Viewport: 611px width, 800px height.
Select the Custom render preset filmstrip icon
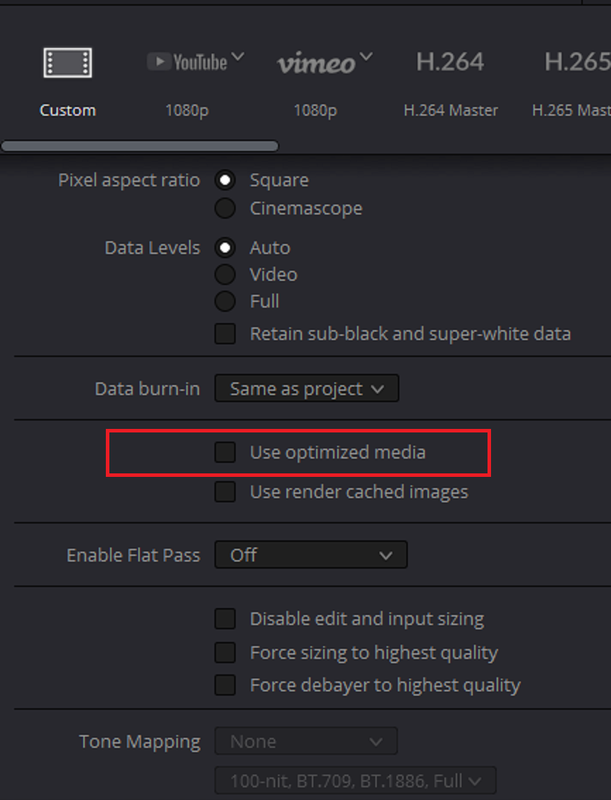click(x=68, y=63)
